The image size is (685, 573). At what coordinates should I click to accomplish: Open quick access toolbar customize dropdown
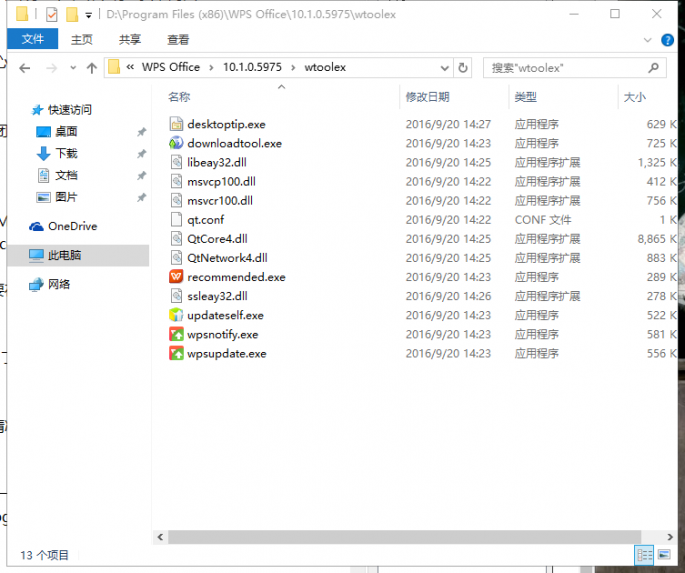88,15
